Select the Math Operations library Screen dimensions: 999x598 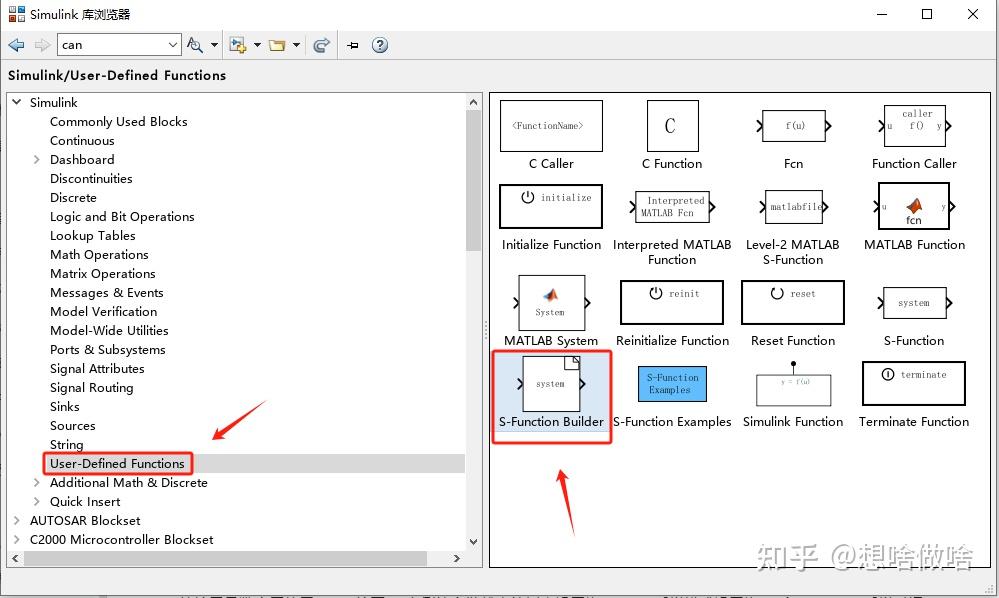99,255
